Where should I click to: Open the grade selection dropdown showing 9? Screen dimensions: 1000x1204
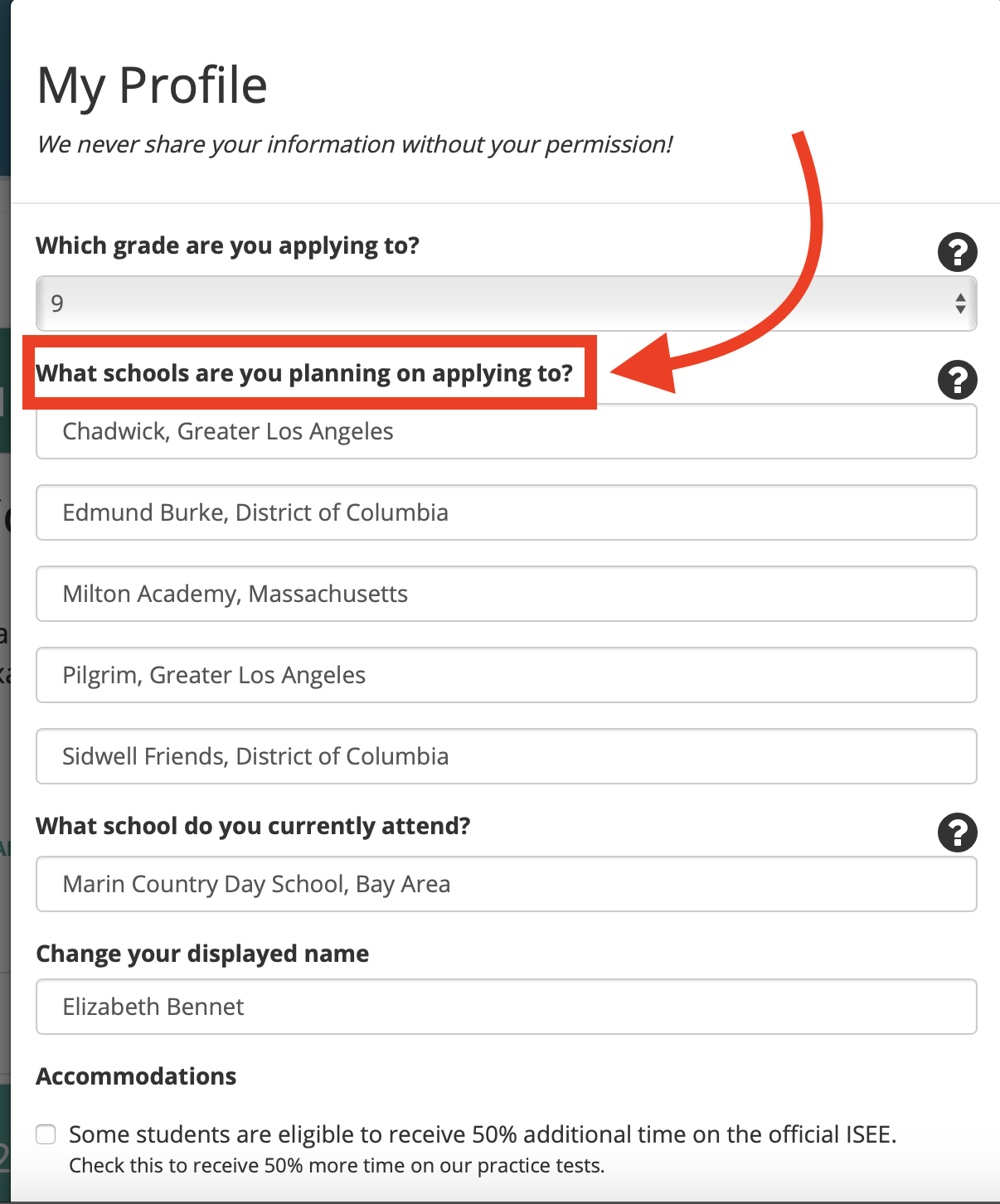pyautogui.click(x=507, y=303)
